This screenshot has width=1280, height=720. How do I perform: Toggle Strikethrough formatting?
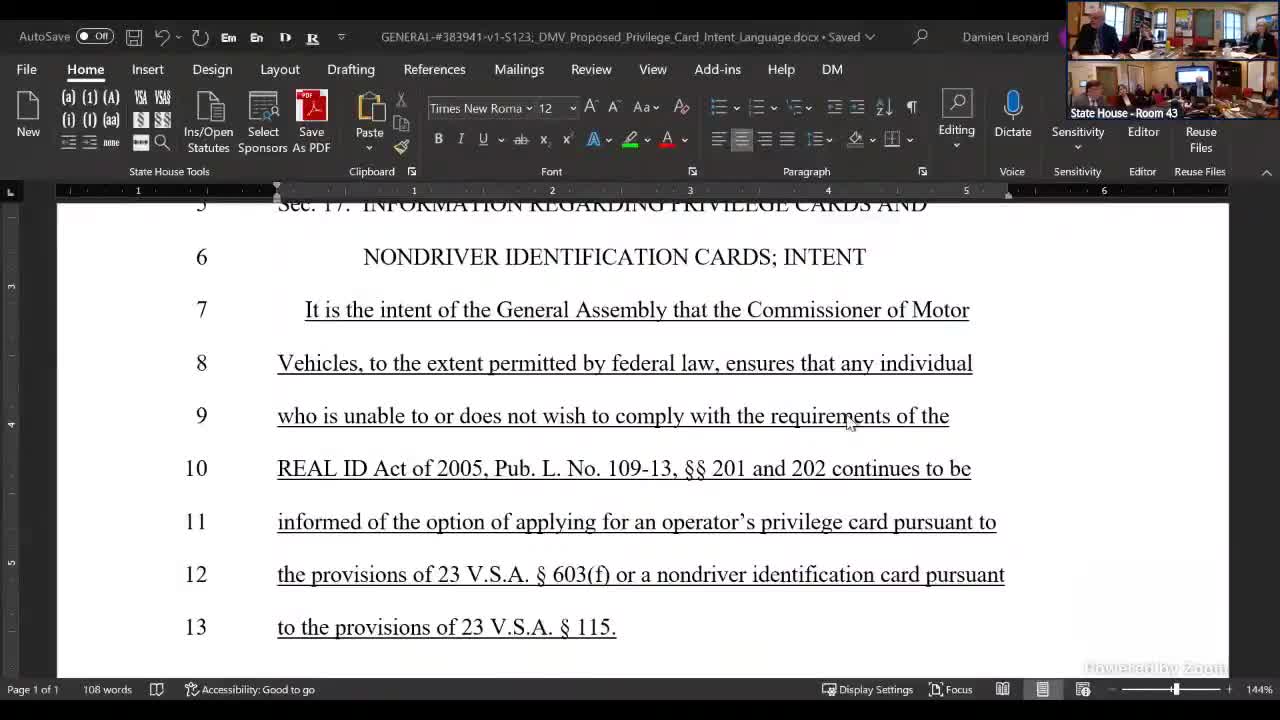tap(521, 140)
